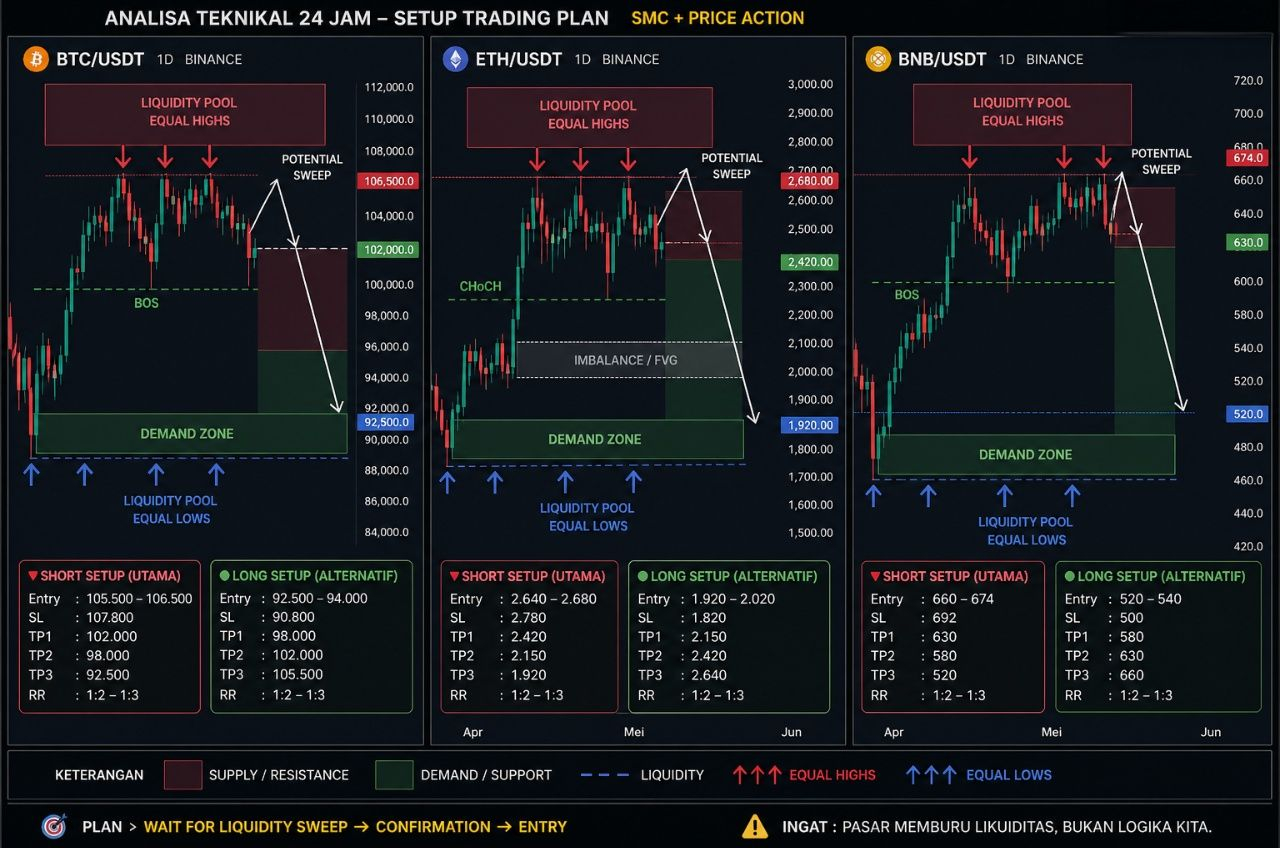Viewport: 1280px width, 848px height.
Task: Click the BTC 106,500.0 red price tag
Action: click(x=386, y=181)
